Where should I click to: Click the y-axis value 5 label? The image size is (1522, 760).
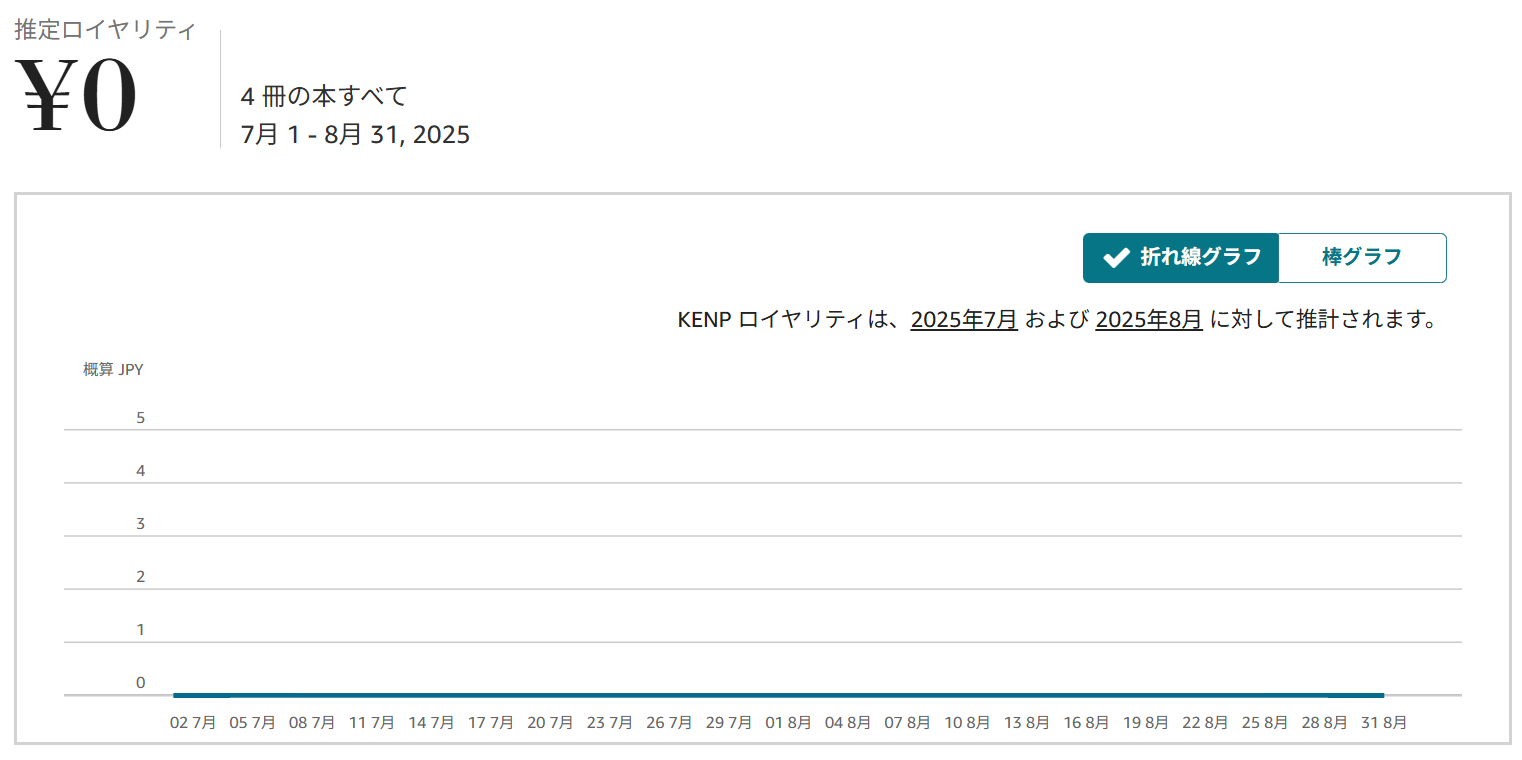[141, 418]
